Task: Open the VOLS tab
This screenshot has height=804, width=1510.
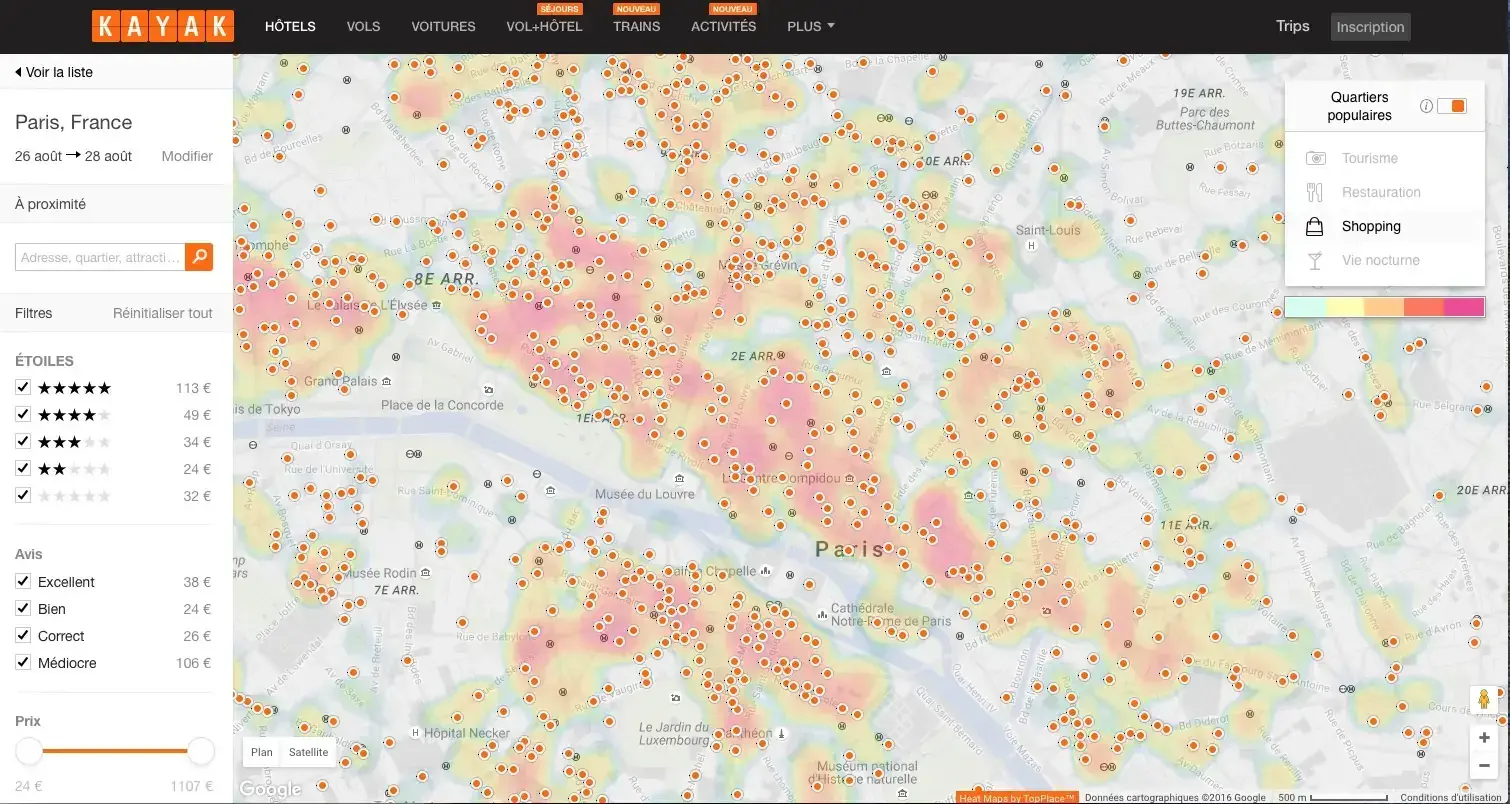Action: click(363, 26)
